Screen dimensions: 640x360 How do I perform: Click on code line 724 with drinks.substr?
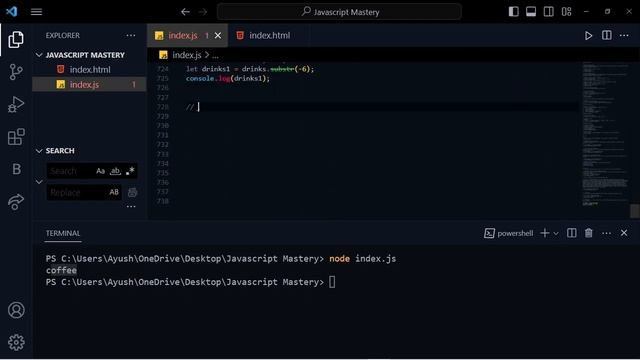pyautogui.click(x=250, y=69)
